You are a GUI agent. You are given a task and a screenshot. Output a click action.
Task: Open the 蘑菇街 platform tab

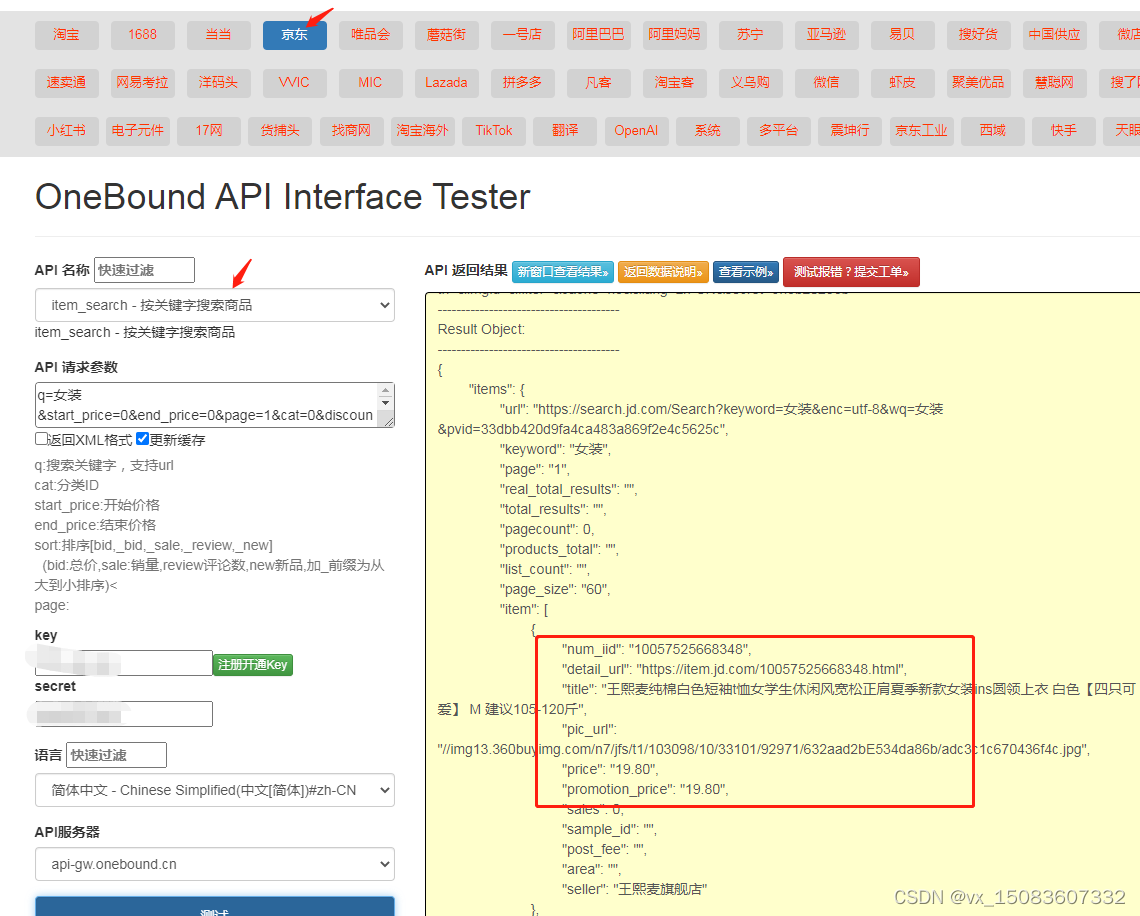pos(446,35)
